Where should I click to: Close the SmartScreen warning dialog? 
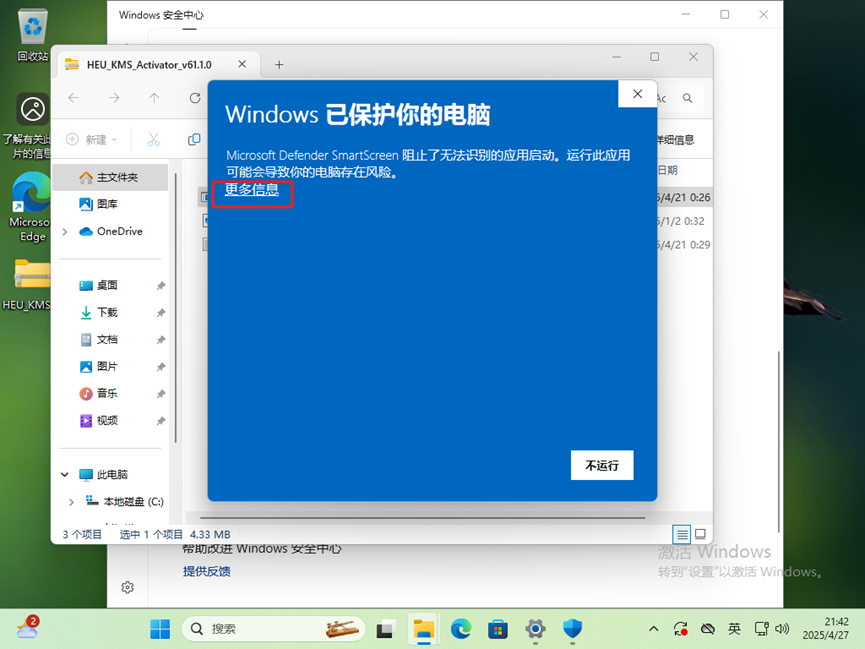(637, 95)
